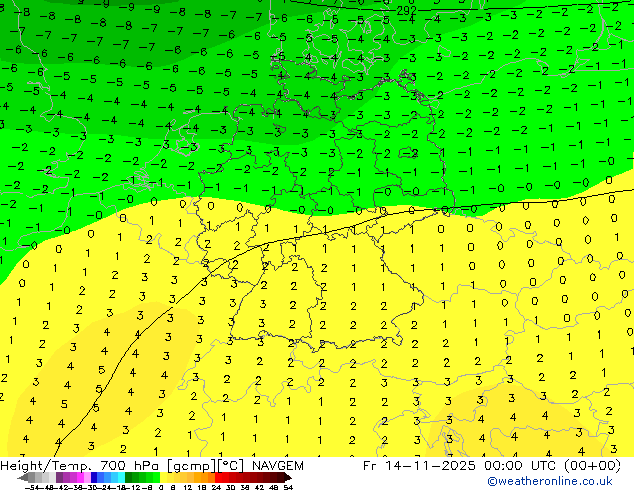
Task: Click the 00:00 UTC (00+00) time label
Action: point(552,466)
